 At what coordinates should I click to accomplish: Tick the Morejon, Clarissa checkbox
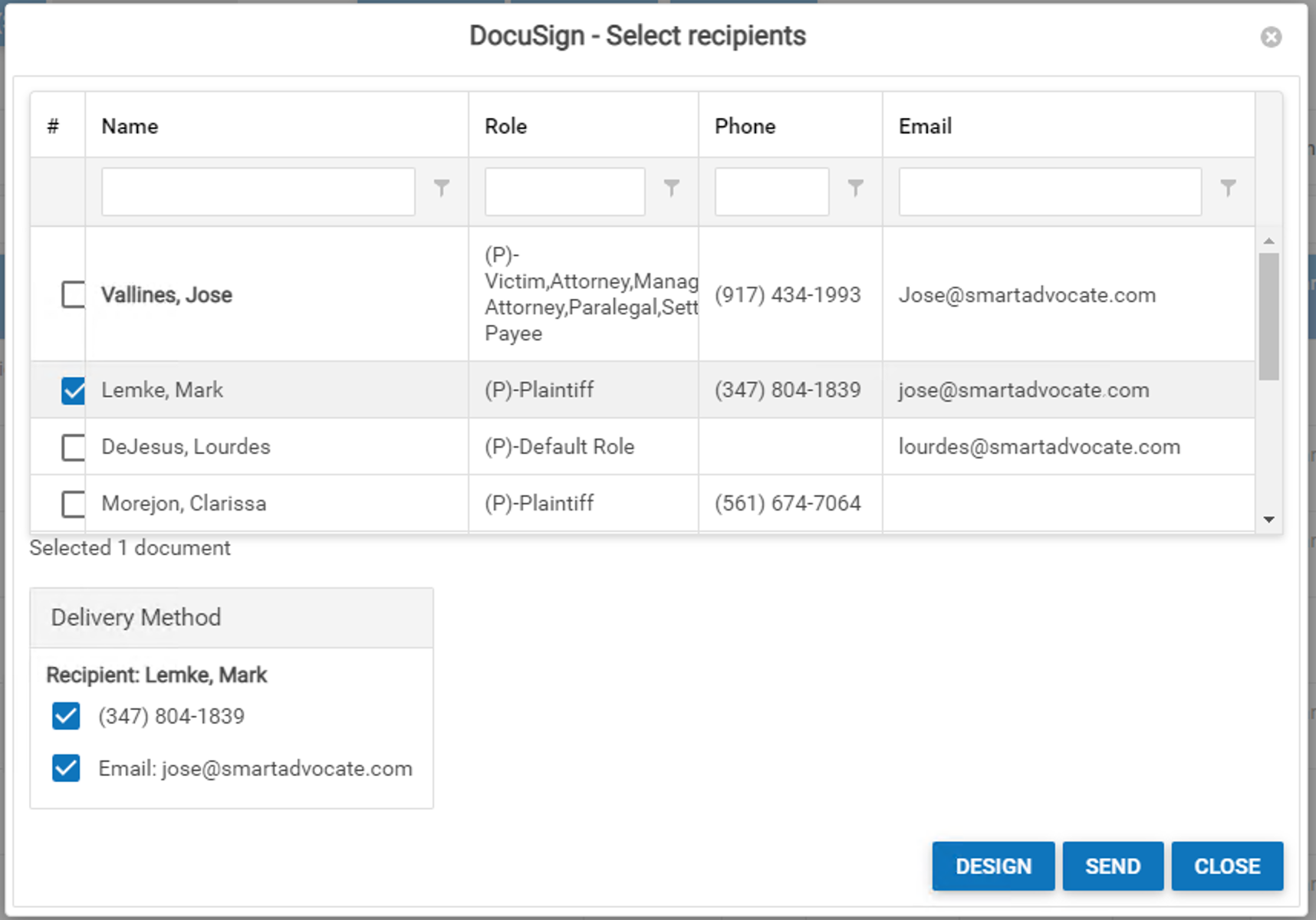[74, 504]
